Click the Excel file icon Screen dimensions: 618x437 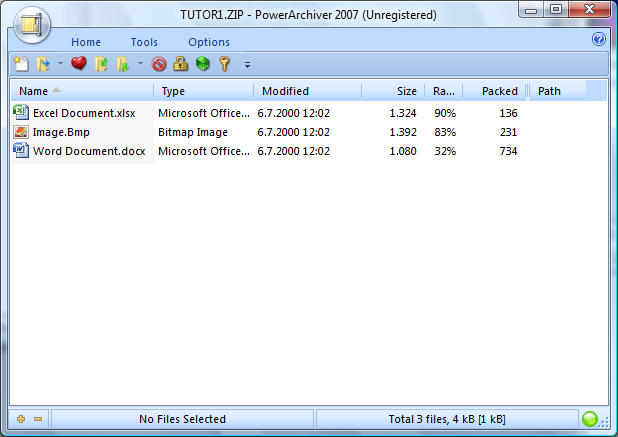coord(21,112)
